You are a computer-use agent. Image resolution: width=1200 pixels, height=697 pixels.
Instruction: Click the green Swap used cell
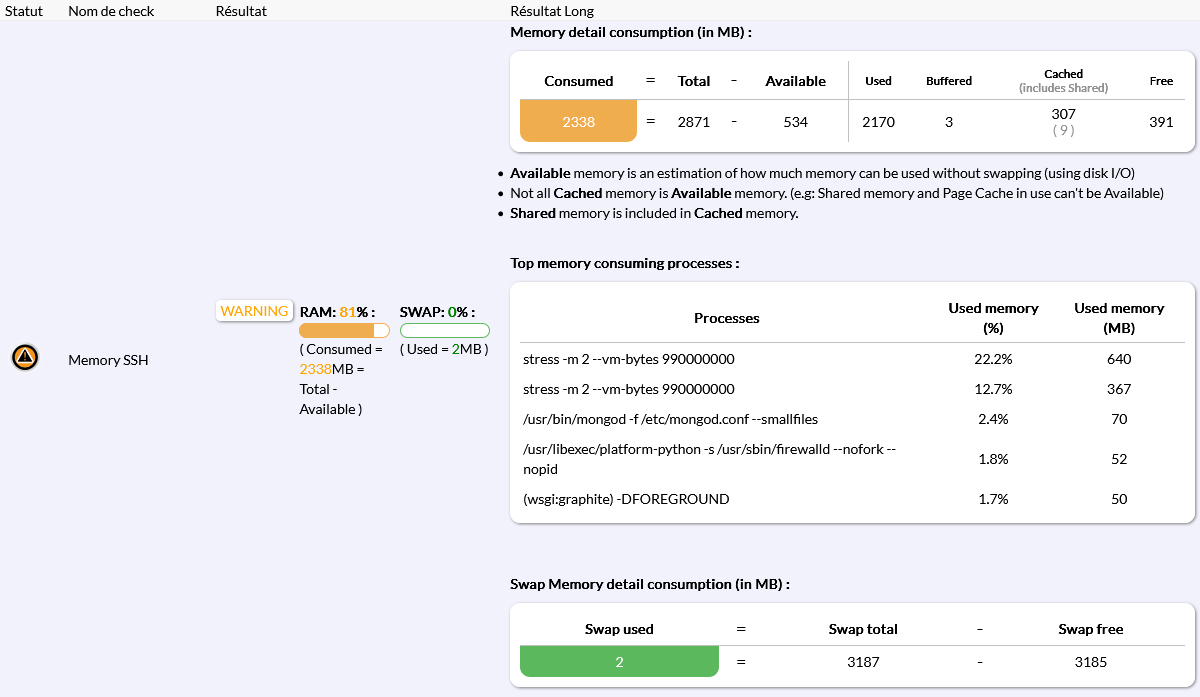coord(619,662)
